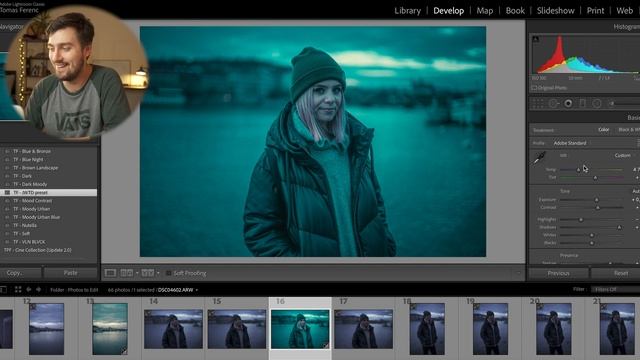Go forward with filmstrip right arrow
The width and height of the screenshot is (640, 360).
pos(38,289)
